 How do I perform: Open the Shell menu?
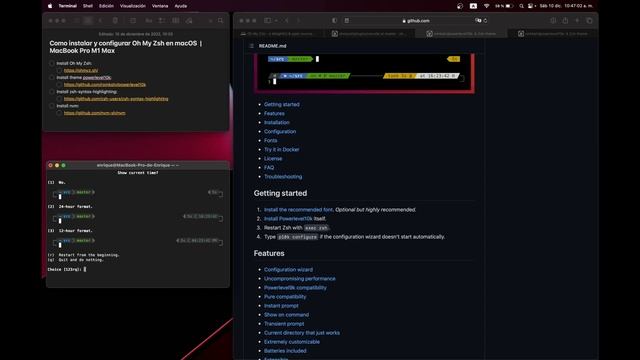coord(88,6)
